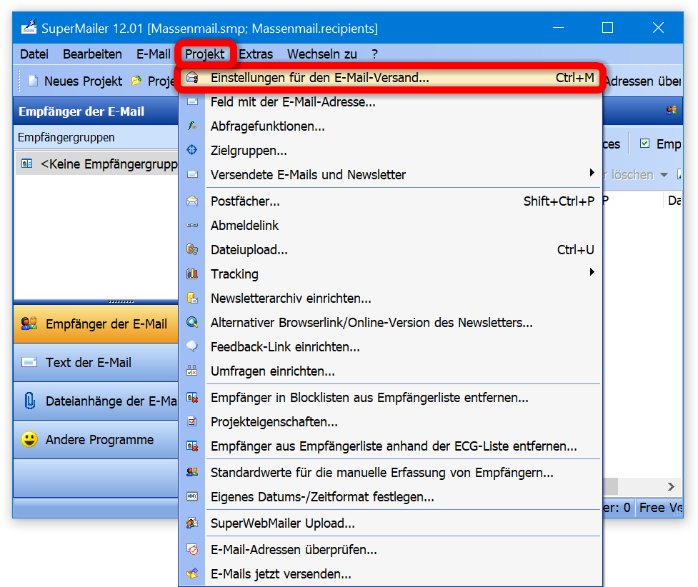This screenshot has width=698, height=587.
Task: Click the upload icon beside Dateiupload
Action: point(192,249)
